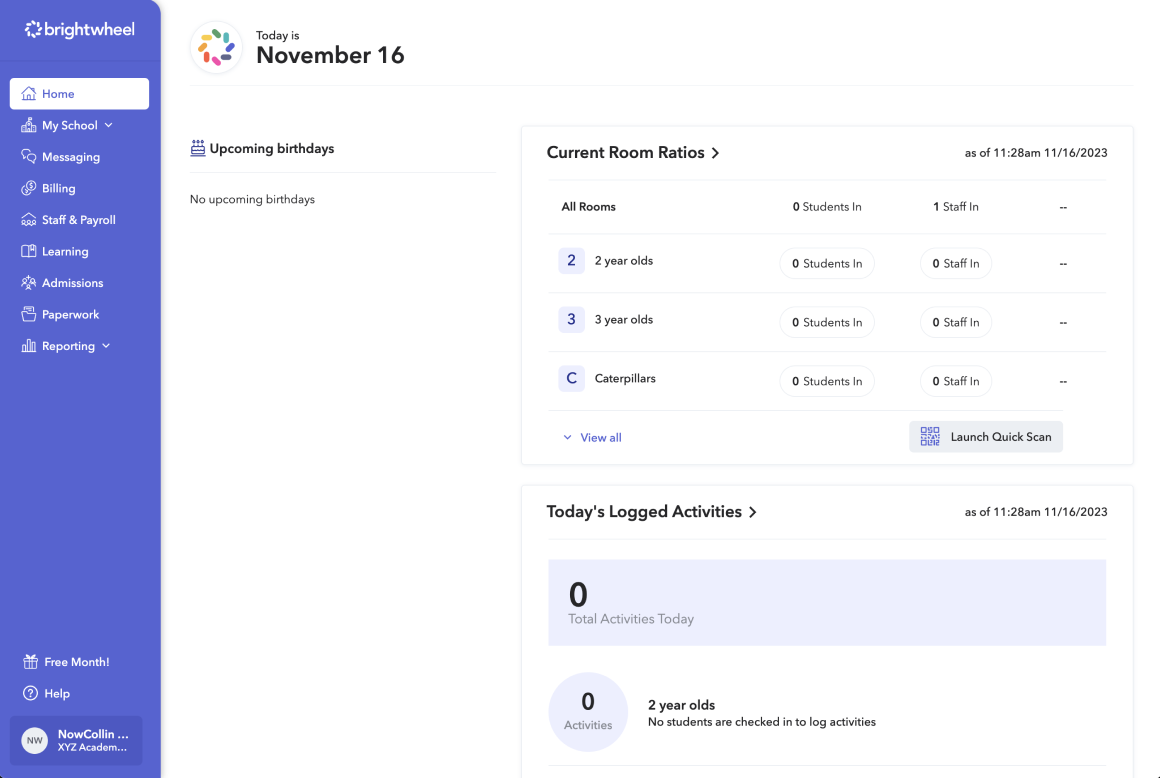
Task: Click the QR code icon on Launch Quick Scan
Action: tap(929, 436)
